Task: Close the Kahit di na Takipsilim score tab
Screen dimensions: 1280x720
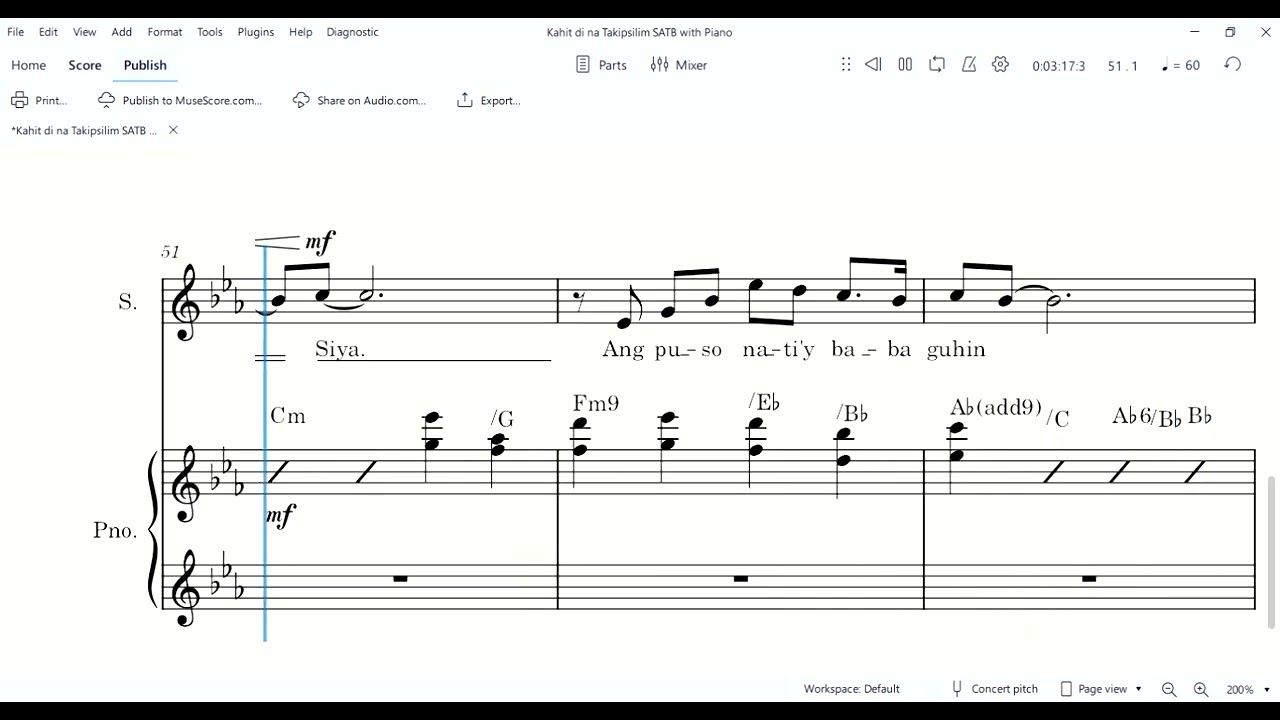Action: pos(173,130)
